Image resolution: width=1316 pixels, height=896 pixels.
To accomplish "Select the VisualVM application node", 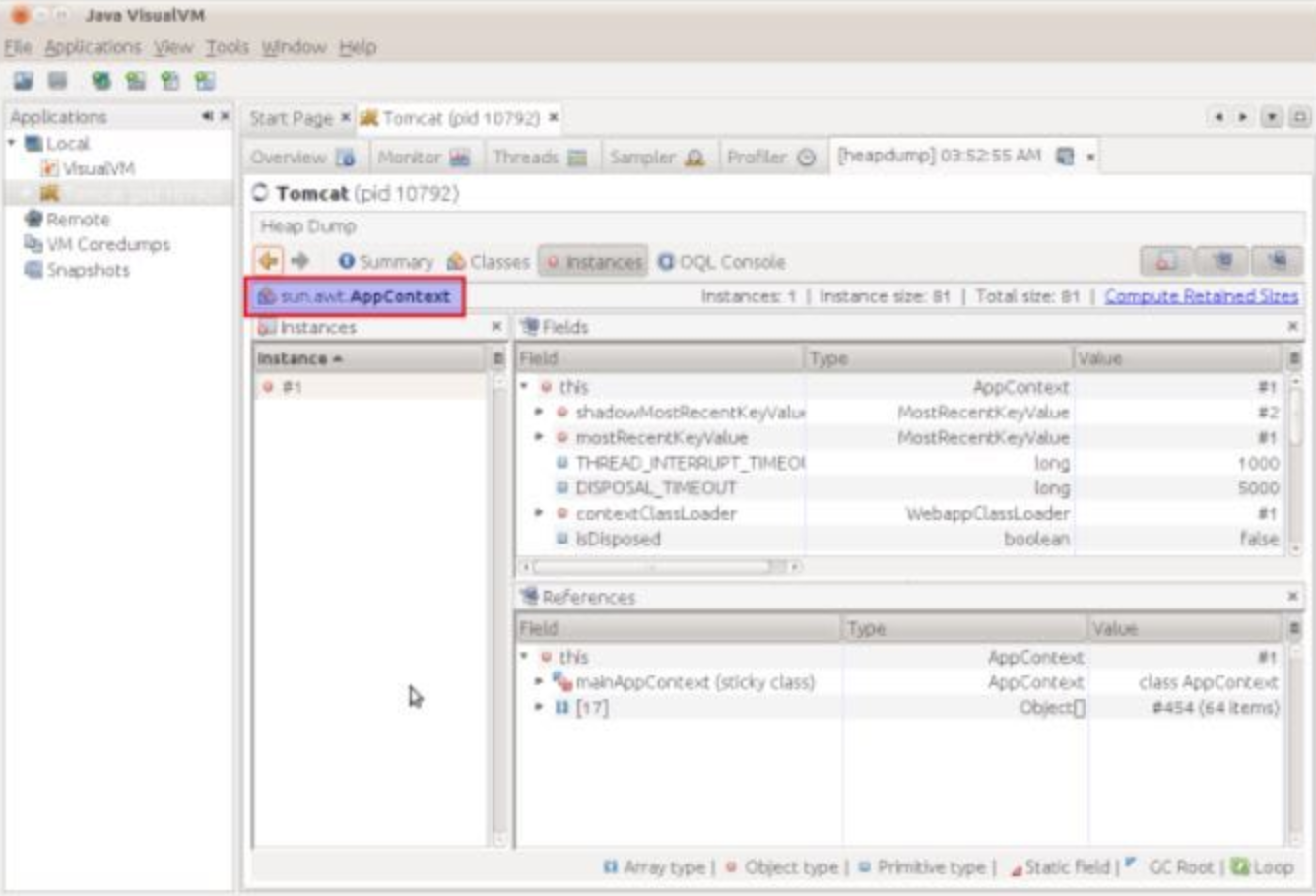I will pos(88,168).
